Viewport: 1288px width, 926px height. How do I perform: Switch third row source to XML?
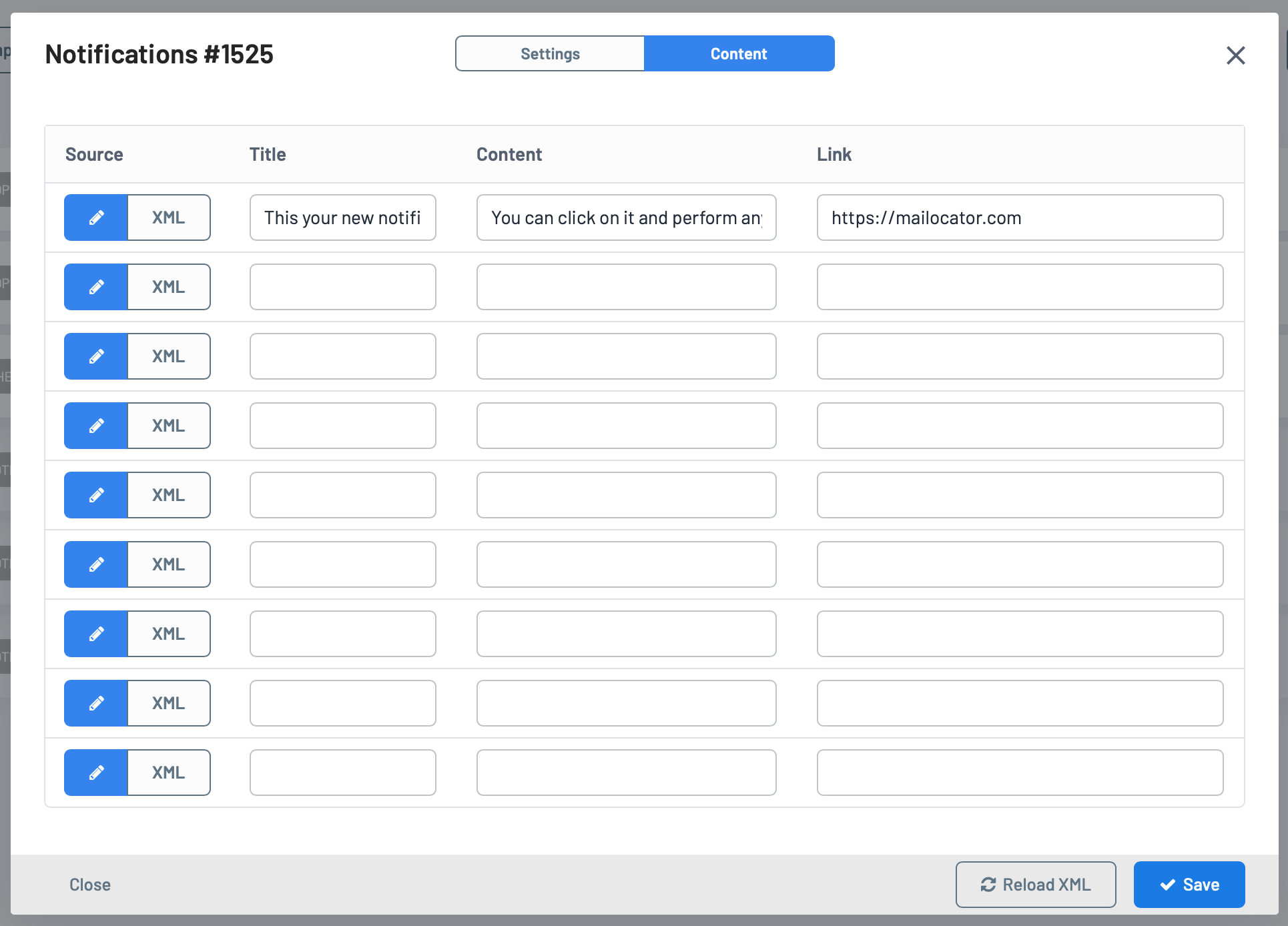[x=169, y=356]
